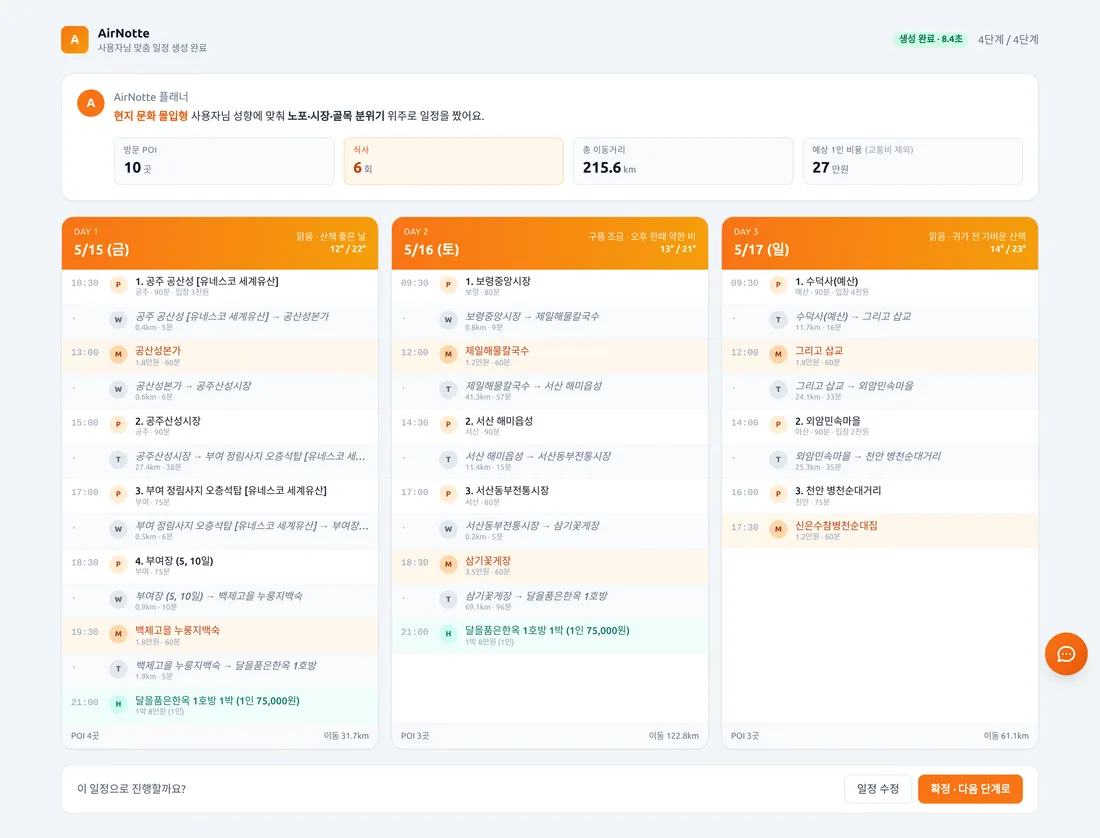Click P icon beside 외암민속마을

click(x=778, y=424)
